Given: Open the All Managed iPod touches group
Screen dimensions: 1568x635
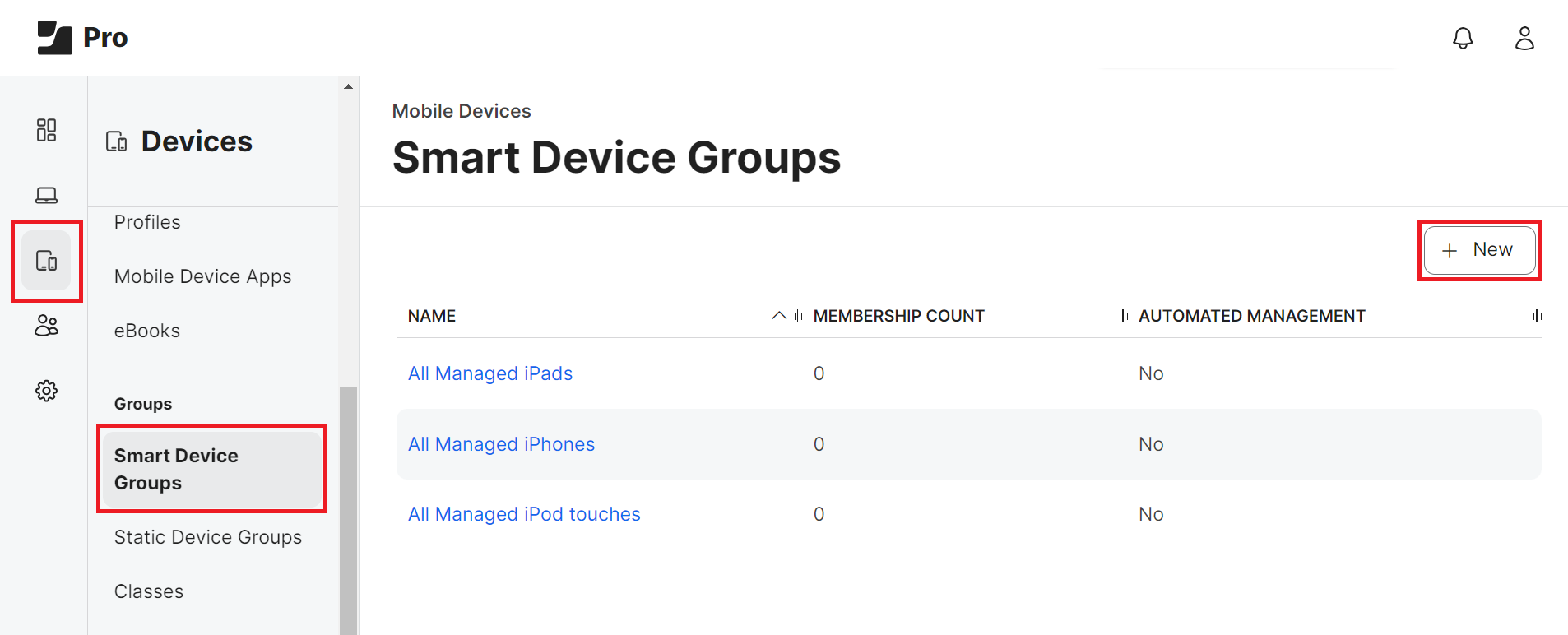Looking at the screenshot, I should coord(523,514).
